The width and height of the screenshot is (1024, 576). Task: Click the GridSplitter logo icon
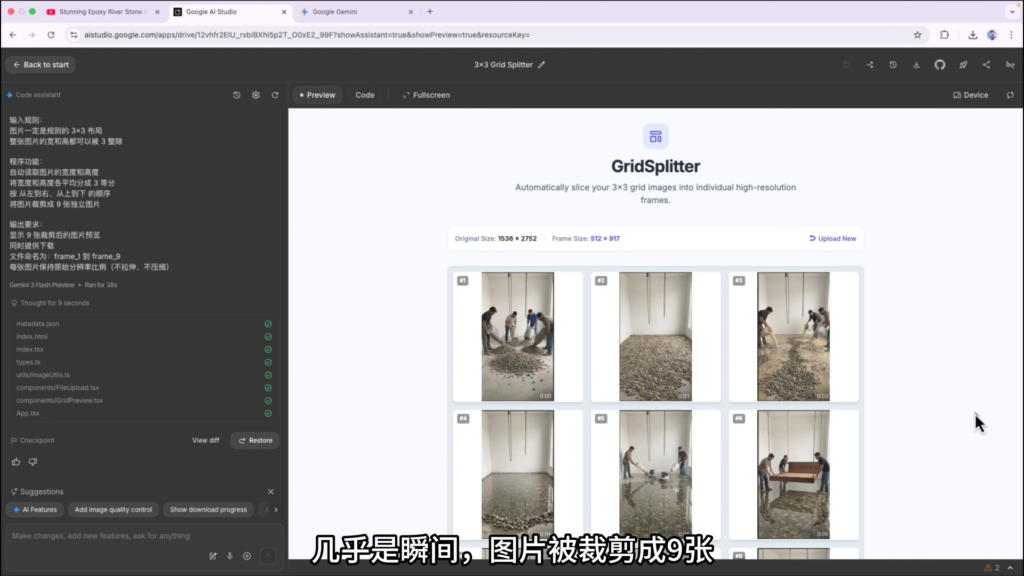tap(656, 136)
